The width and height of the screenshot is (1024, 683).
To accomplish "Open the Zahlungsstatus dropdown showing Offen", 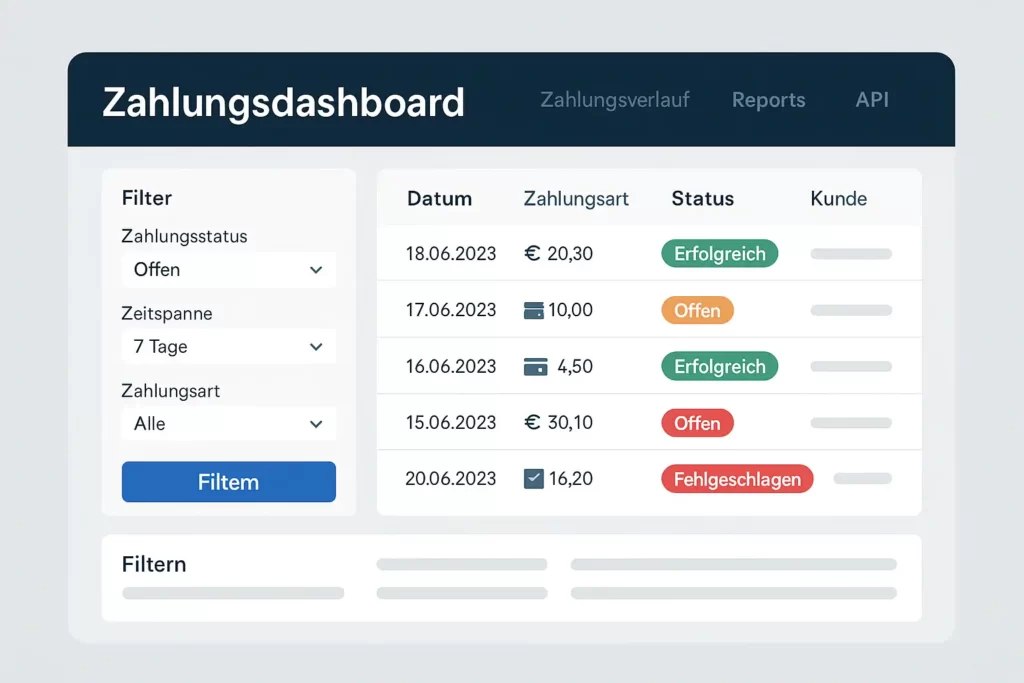I will pyautogui.click(x=229, y=270).
